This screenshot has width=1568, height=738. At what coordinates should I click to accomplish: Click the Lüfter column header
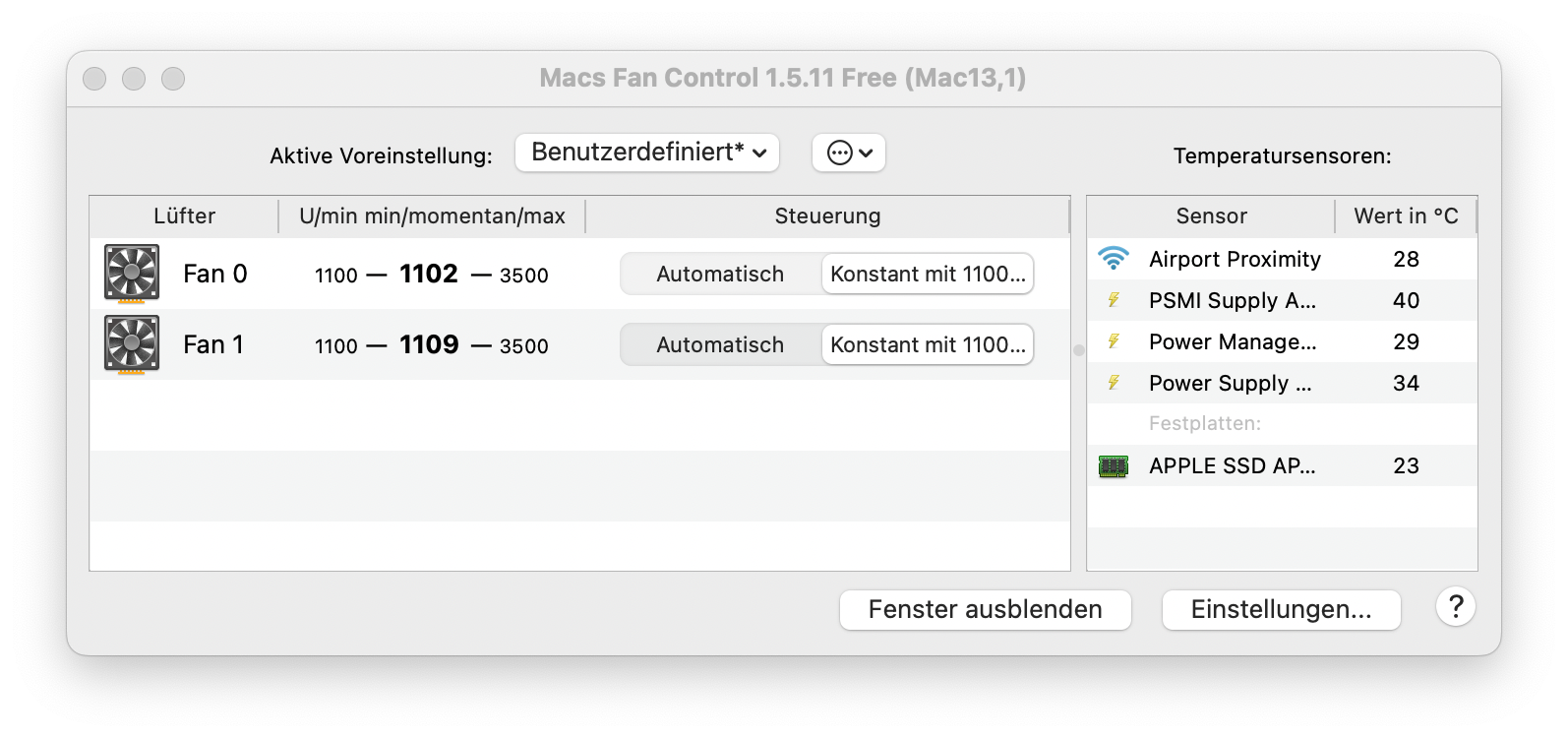click(x=184, y=215)
